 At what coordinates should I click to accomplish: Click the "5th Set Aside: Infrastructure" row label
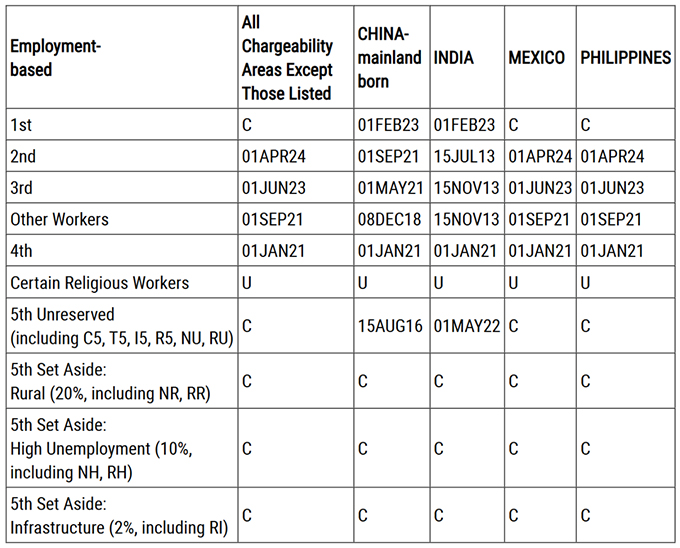click(118, 516)
